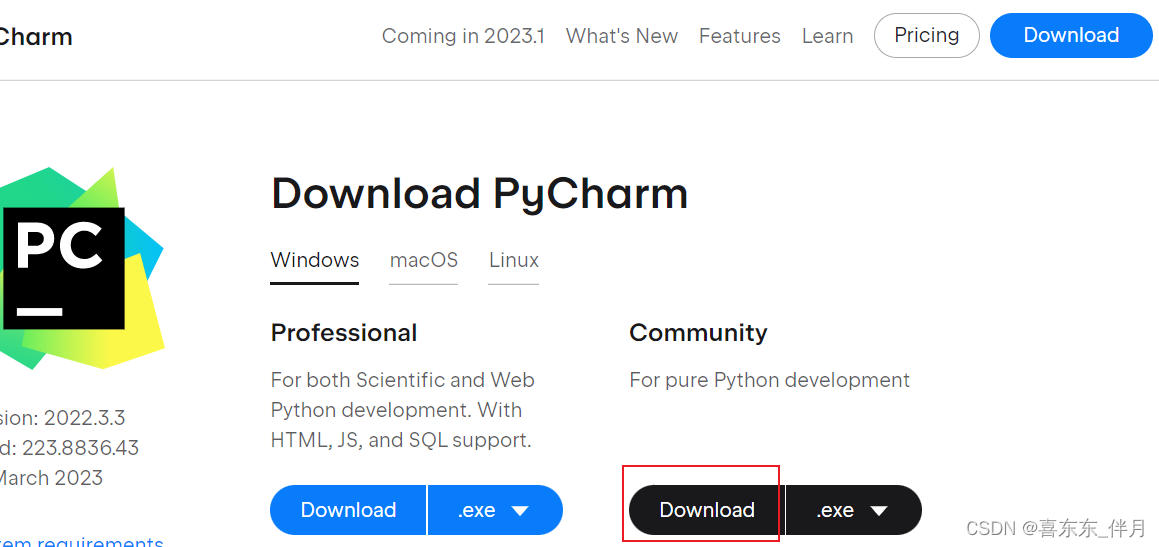Switch to the macOS tab
This screenshot has width=1159, height=547.
click(x=424, y=261)
